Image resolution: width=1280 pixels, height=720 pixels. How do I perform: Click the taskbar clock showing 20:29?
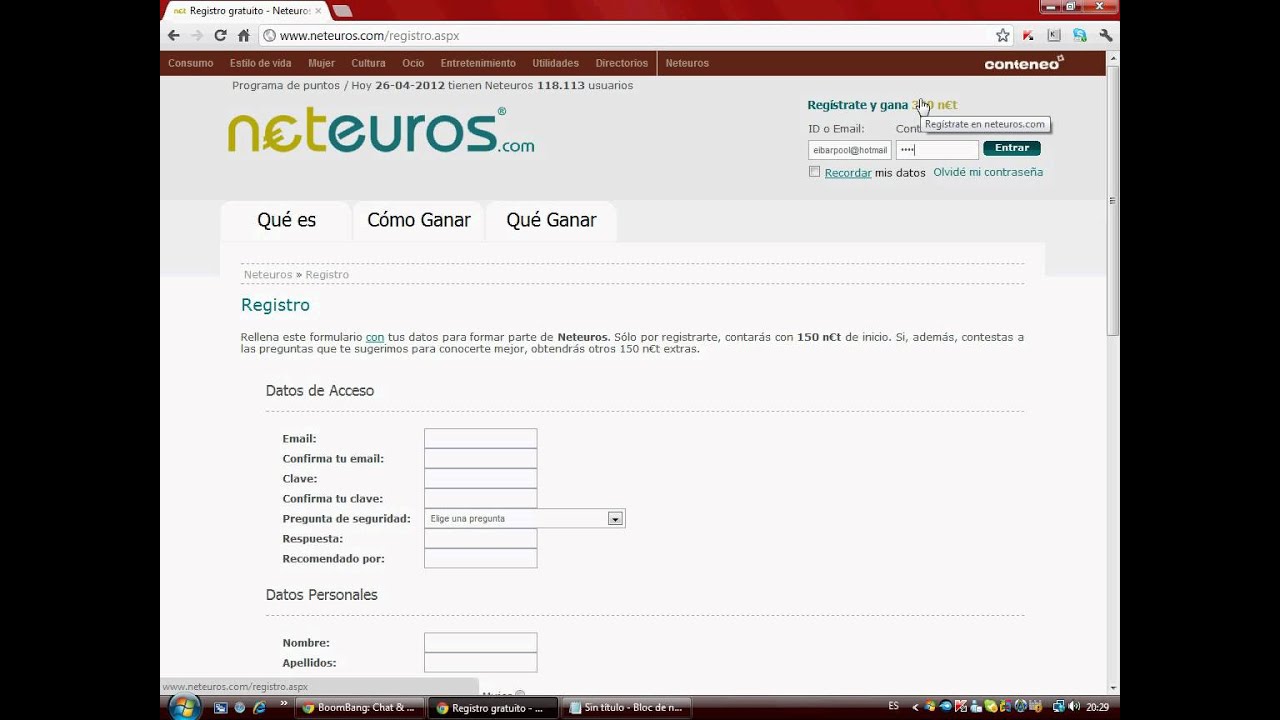[1098, 707]
